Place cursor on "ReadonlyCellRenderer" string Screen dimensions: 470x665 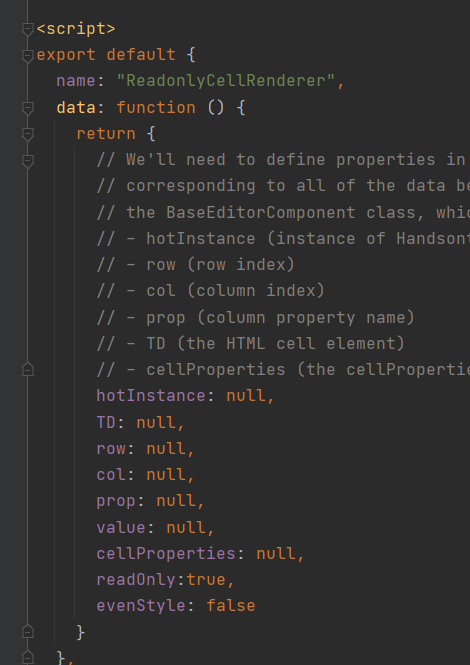coord(226,81)
